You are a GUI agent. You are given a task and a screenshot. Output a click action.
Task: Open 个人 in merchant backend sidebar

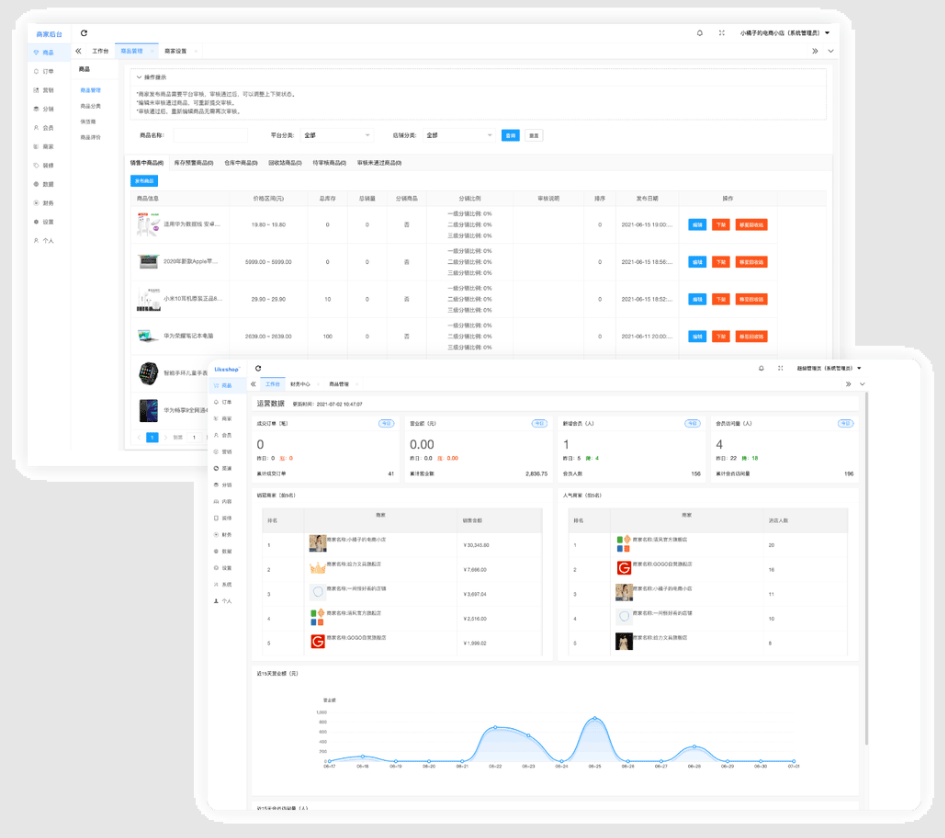coord(47,240)
